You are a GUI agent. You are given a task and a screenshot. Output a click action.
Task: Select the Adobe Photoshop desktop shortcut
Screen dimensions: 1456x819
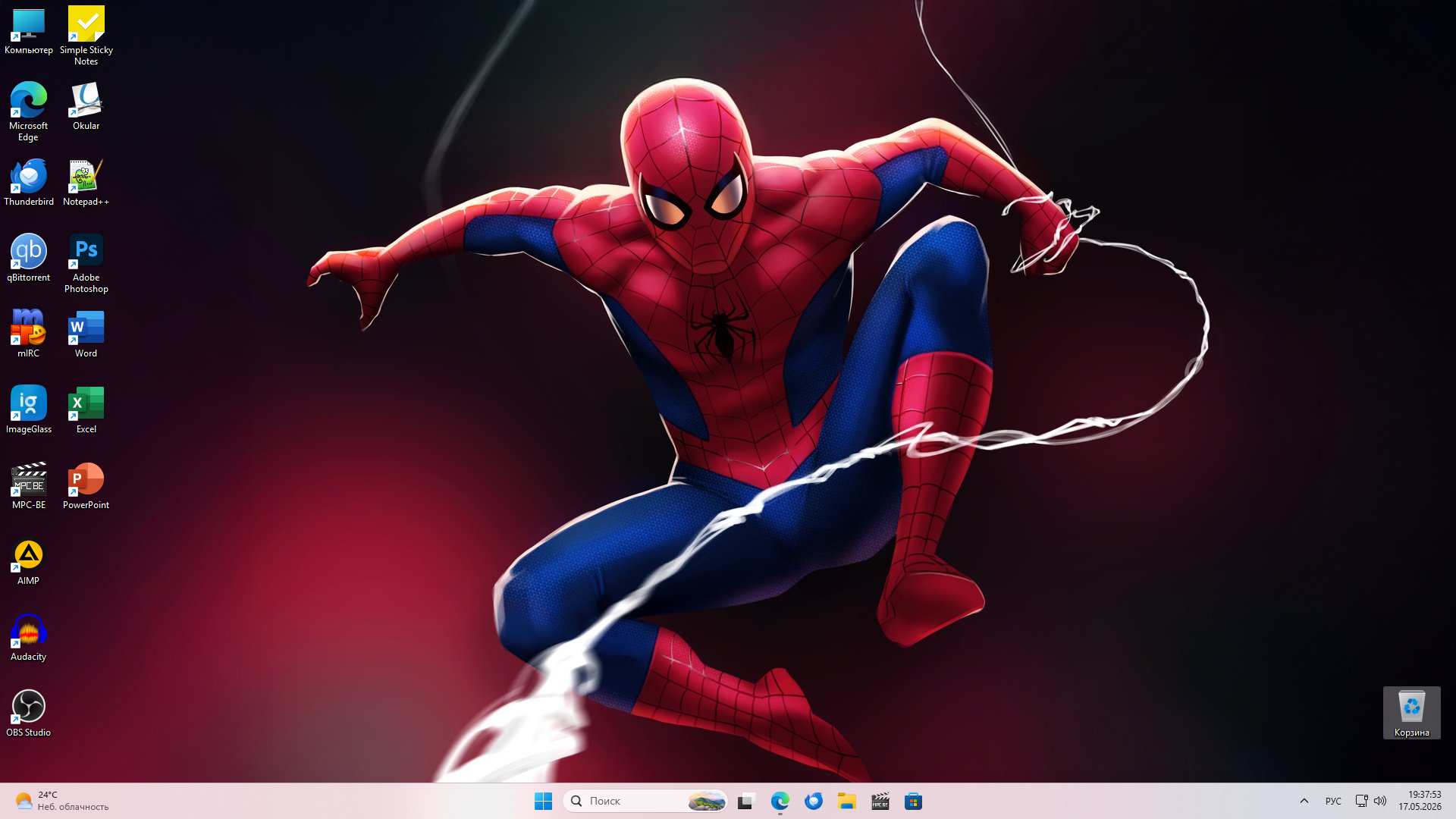86,263
